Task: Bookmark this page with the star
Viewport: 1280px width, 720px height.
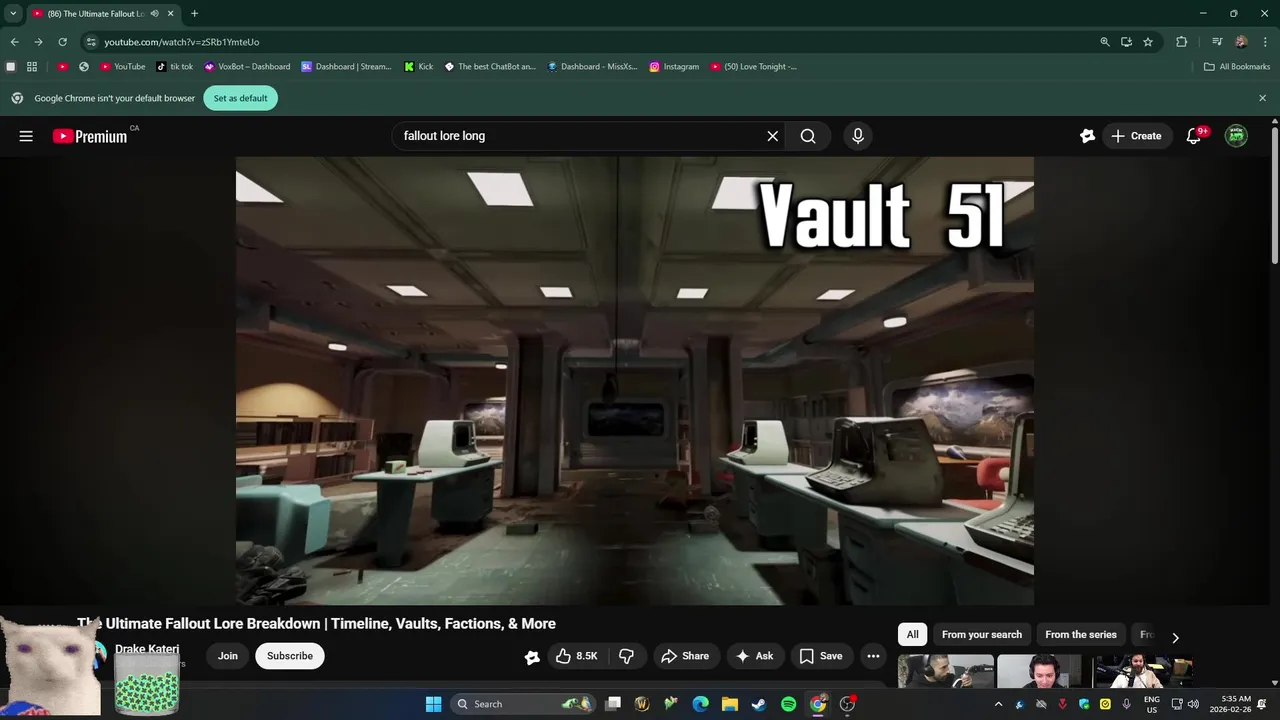Action: click(x=1148, y=42)
